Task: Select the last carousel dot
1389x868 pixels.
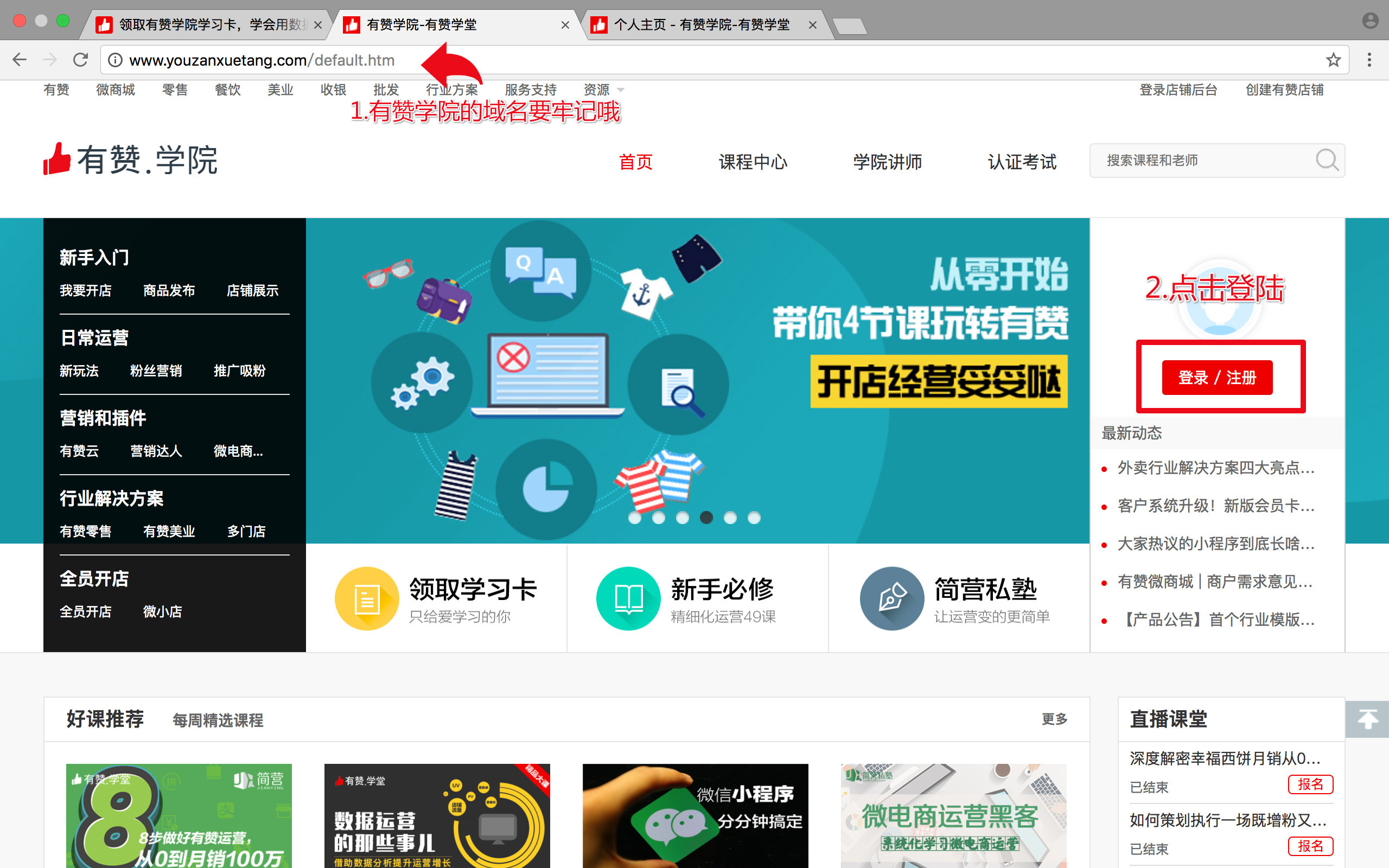Action: [754, 517]
